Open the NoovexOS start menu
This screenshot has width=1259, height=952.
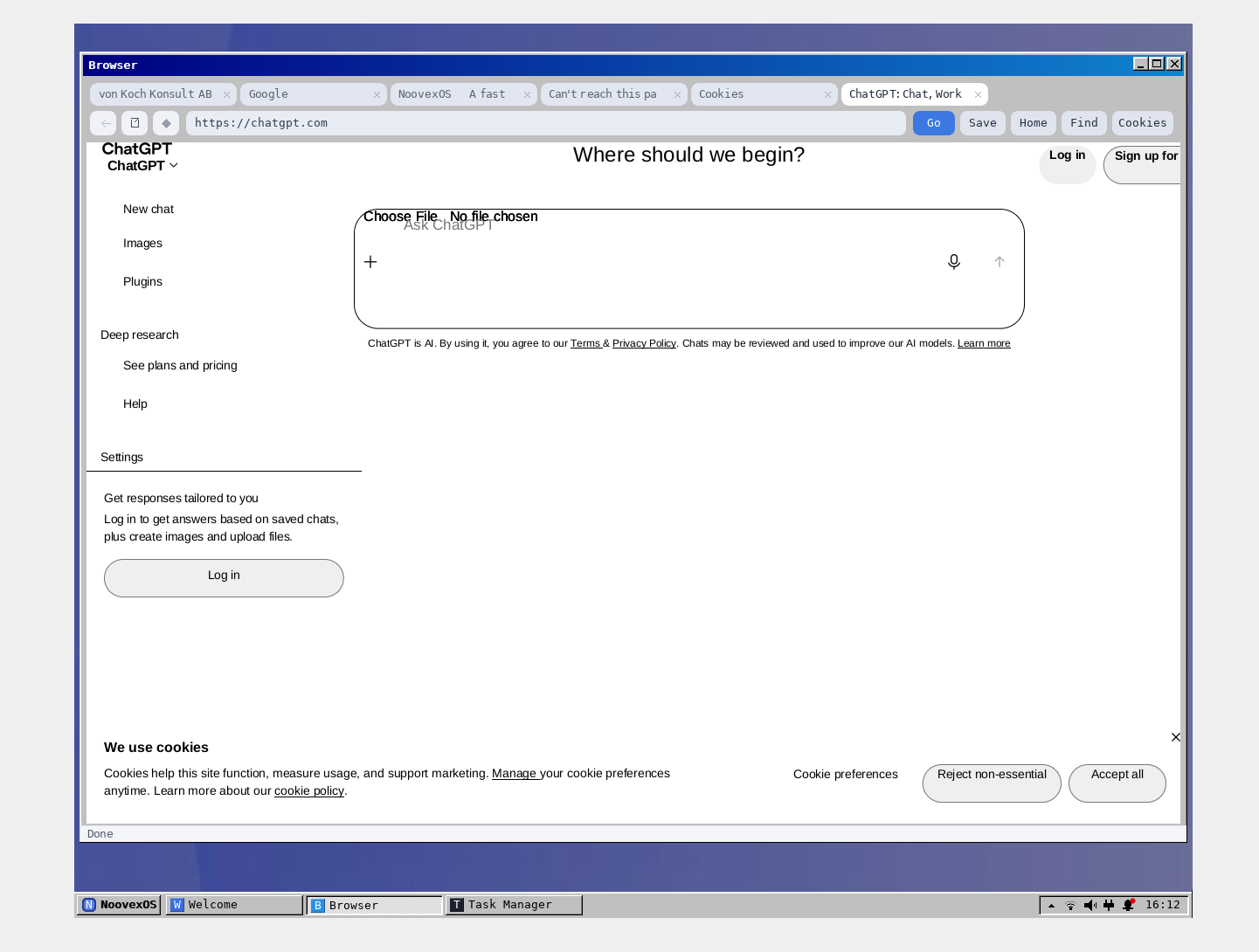coord(119,905)
